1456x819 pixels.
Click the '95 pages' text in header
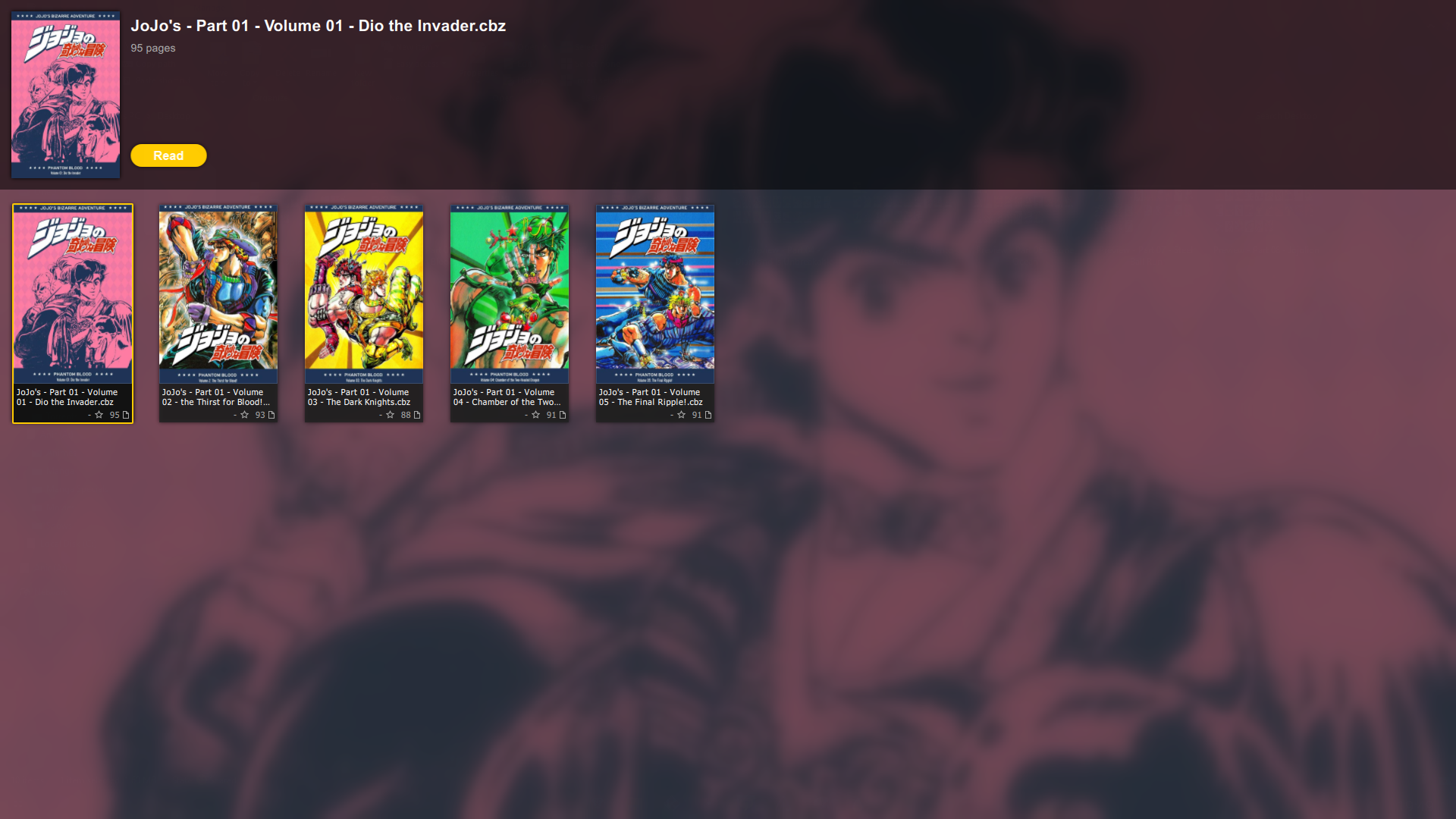[153, 48]
